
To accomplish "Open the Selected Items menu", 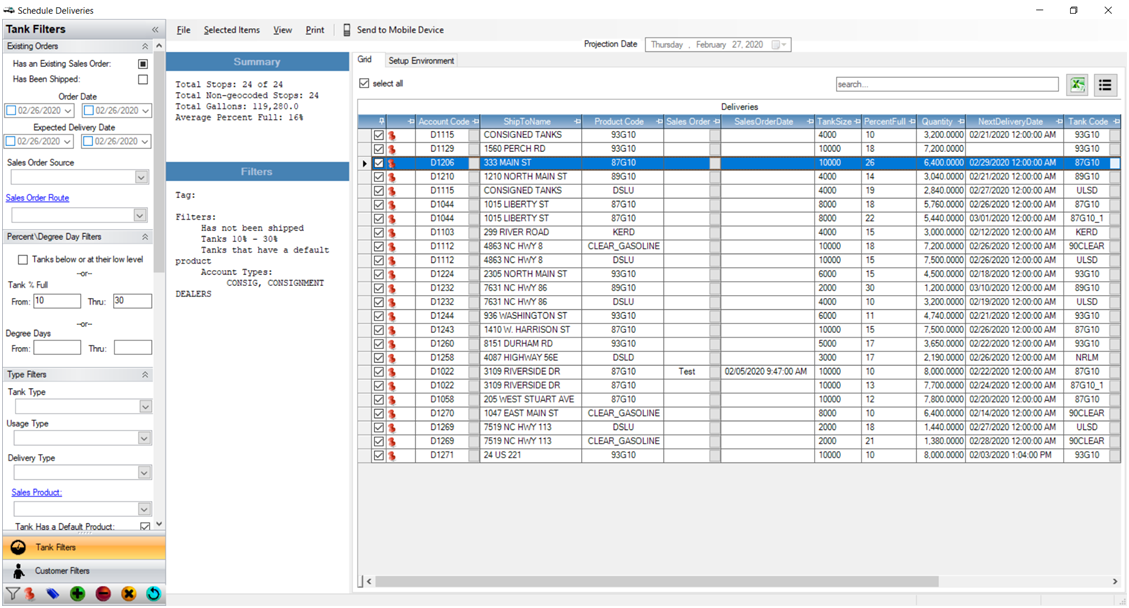I will pyautogui.click(x=231, y=30).
